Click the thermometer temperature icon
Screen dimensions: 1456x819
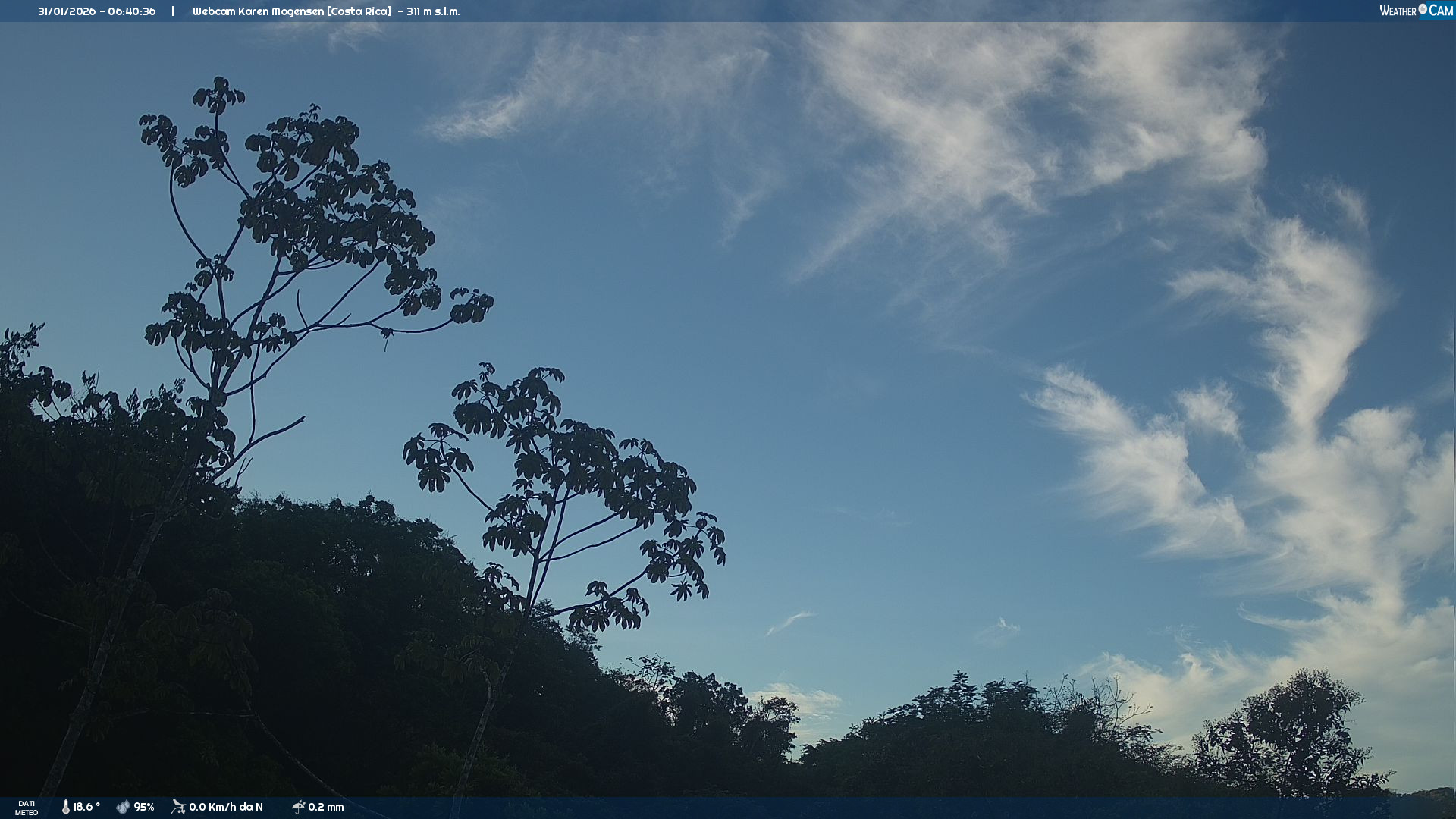click(x=66, y=807)
